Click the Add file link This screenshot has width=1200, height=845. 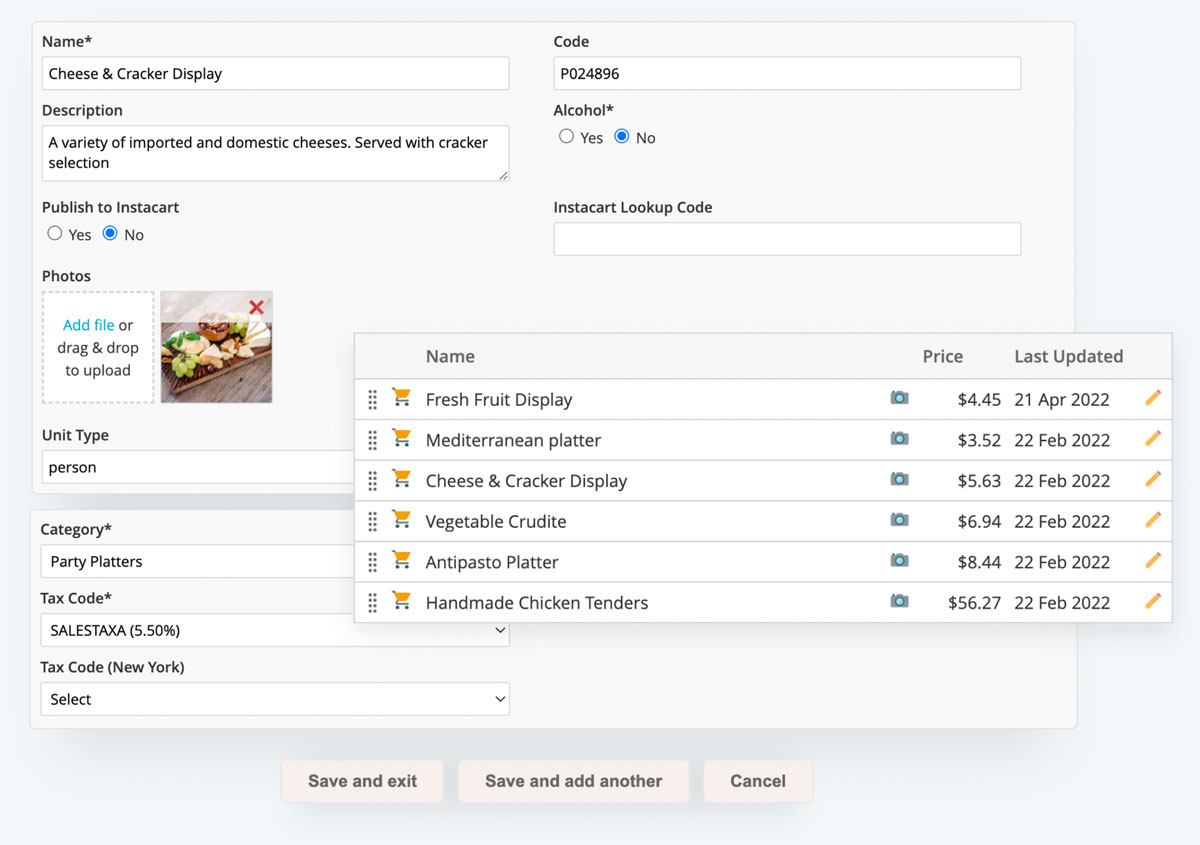point(88,325)
